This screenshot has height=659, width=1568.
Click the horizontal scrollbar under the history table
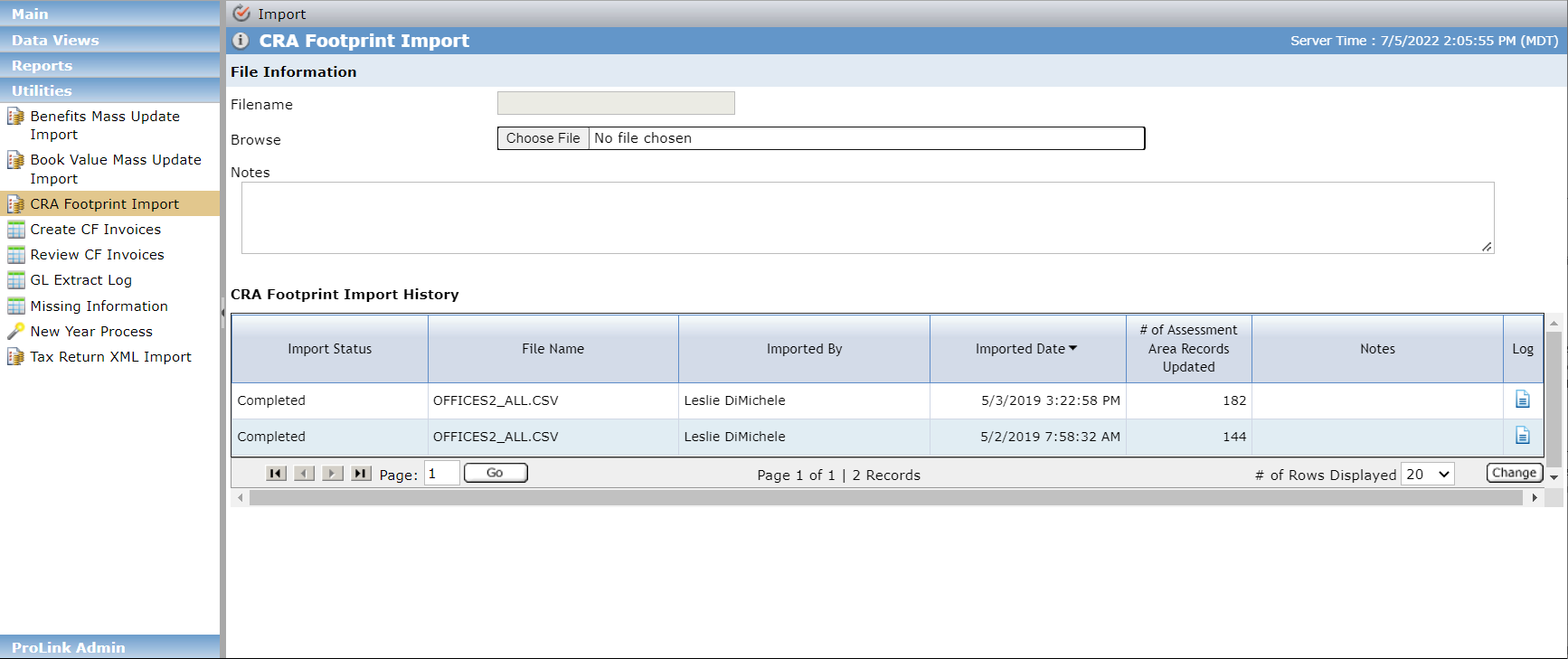(x=886, y=498)
